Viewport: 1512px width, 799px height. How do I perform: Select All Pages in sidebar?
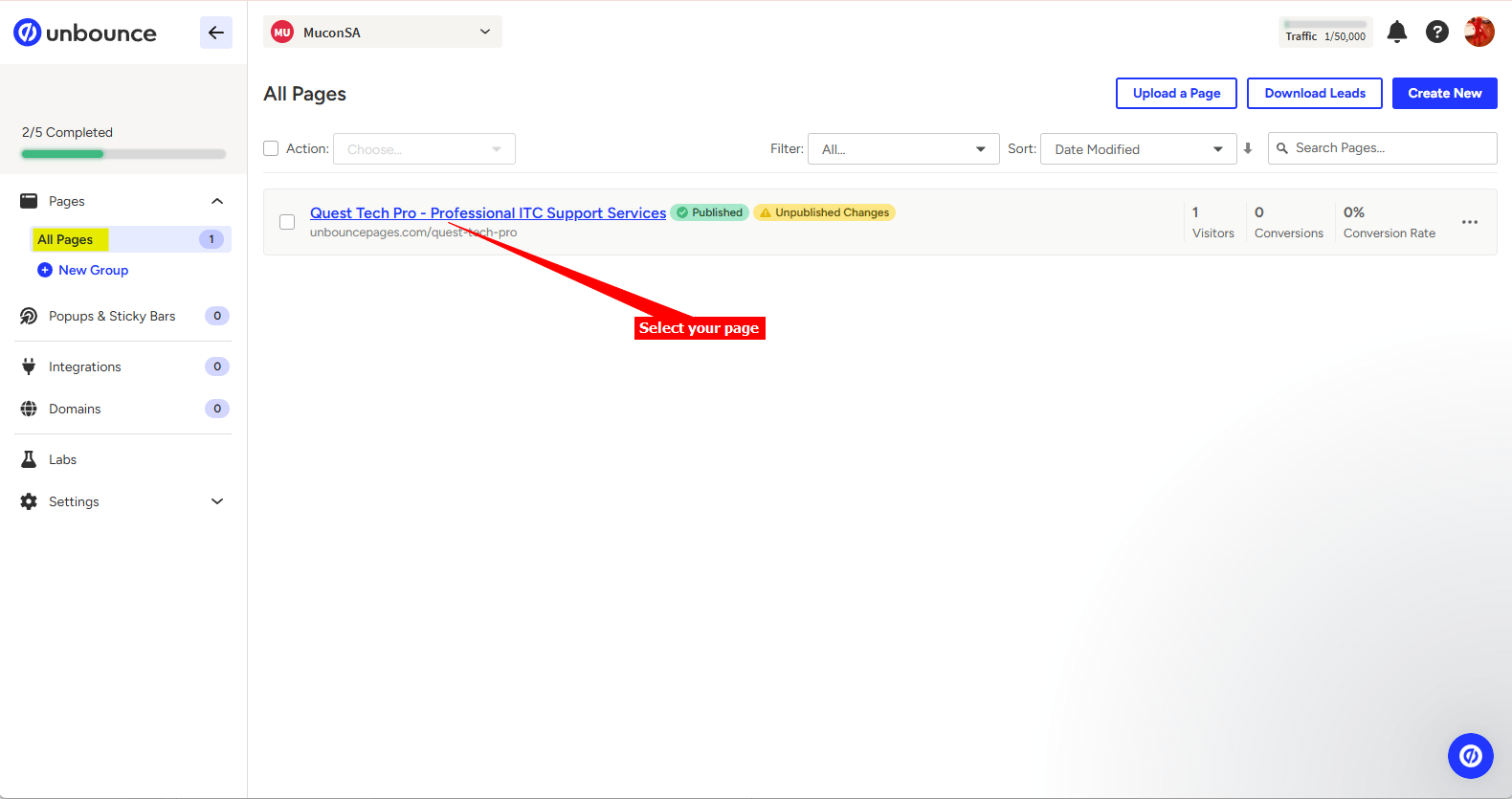coord(131,239)
